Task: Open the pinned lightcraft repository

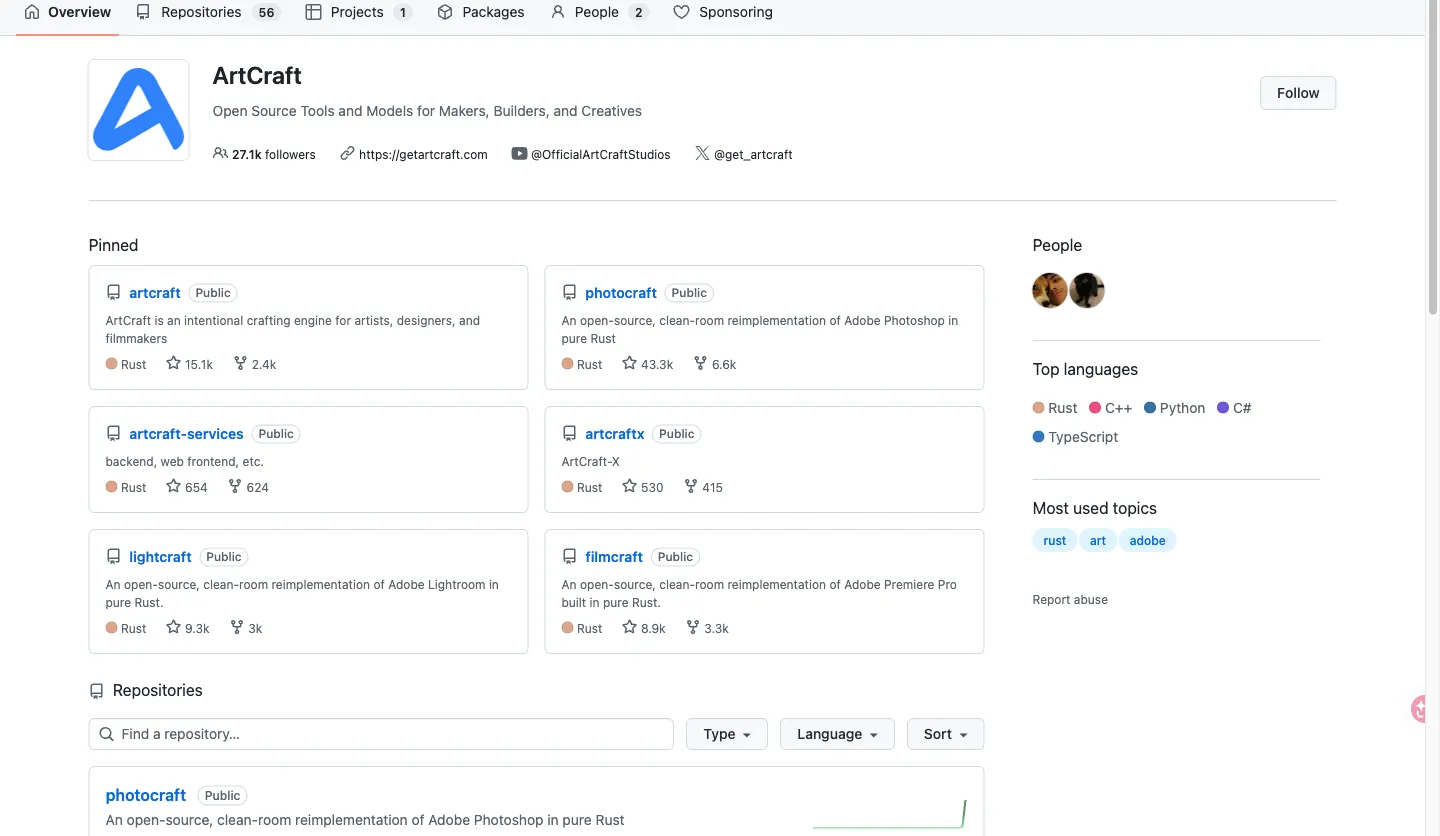Action: [160, 557]
